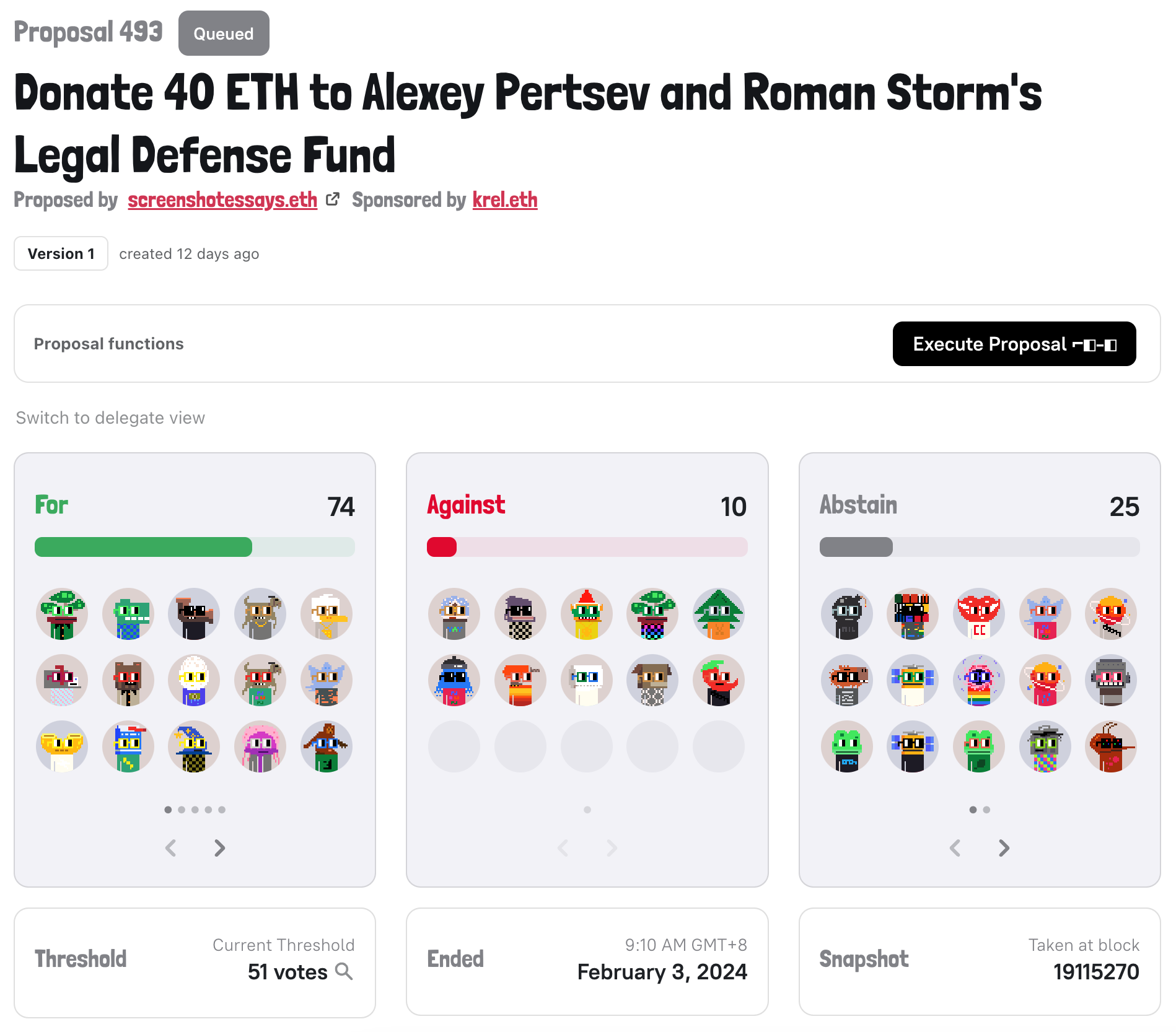Show next page of Abstain voters
1176x1032 pixels.
click(x=1004, y=848)
